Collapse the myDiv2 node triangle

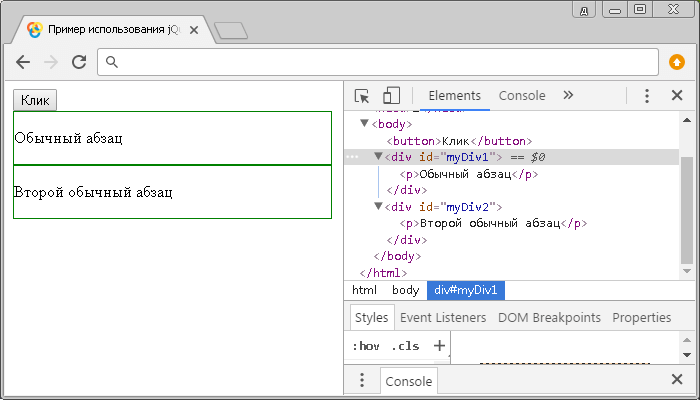click(378, 206)
